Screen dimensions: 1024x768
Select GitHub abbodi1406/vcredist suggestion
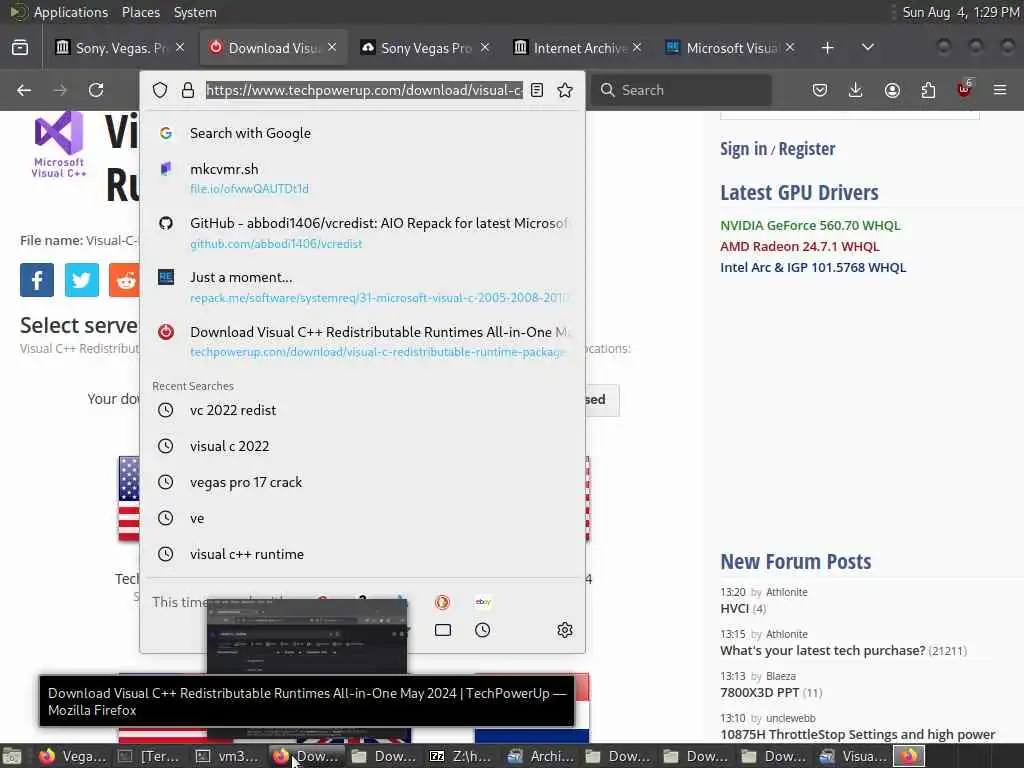tap(362, 232)
